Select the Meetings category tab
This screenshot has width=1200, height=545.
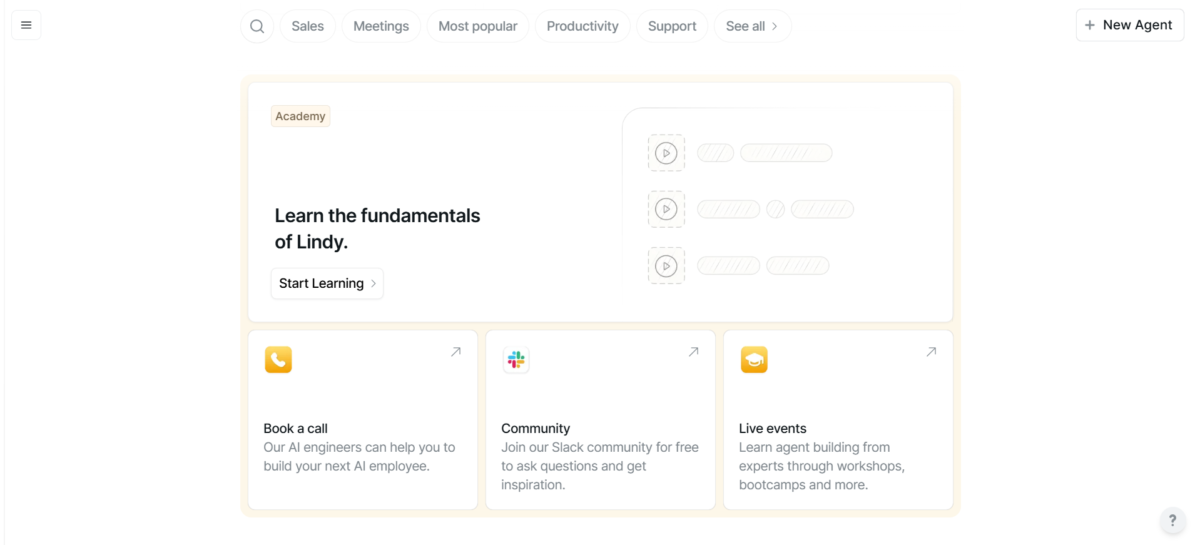(x=381, y=26)
